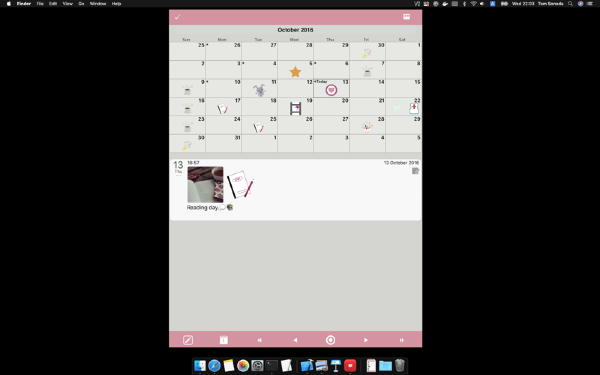Select the October 2016 month title
The width and height of the screenshot is (600, 375).
(295, 30)
